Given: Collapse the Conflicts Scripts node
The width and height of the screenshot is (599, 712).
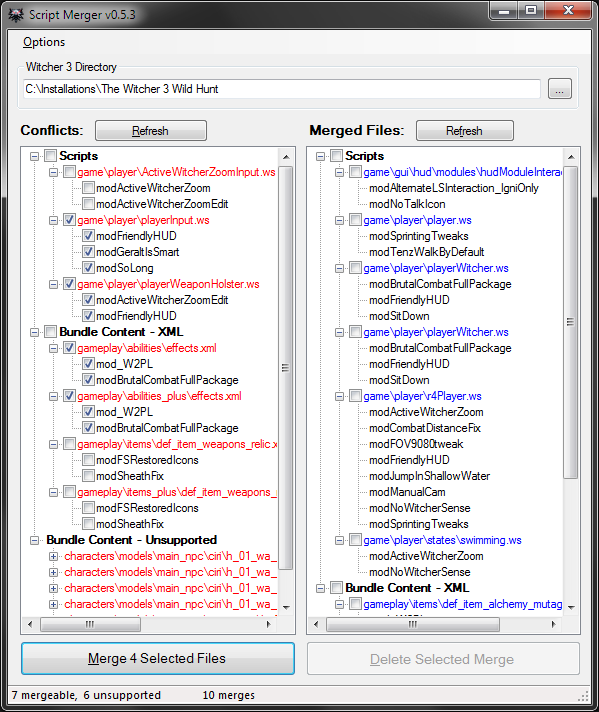Looking at the screenshot, I should pos(35,156).
